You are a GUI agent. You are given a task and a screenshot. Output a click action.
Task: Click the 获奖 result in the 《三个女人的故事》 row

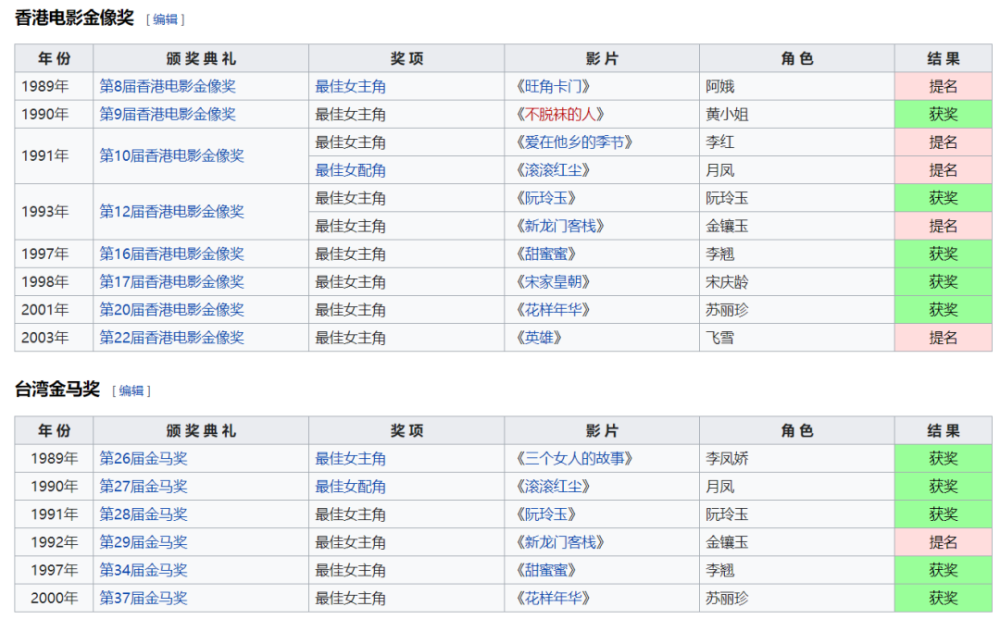point(943,458)
